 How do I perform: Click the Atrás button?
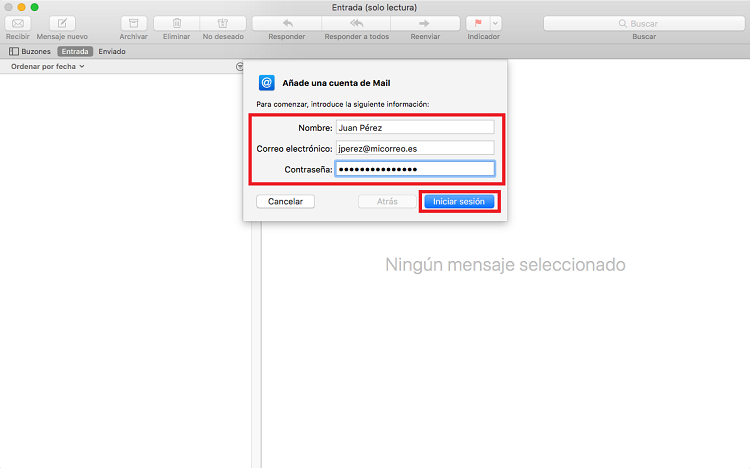387,201
